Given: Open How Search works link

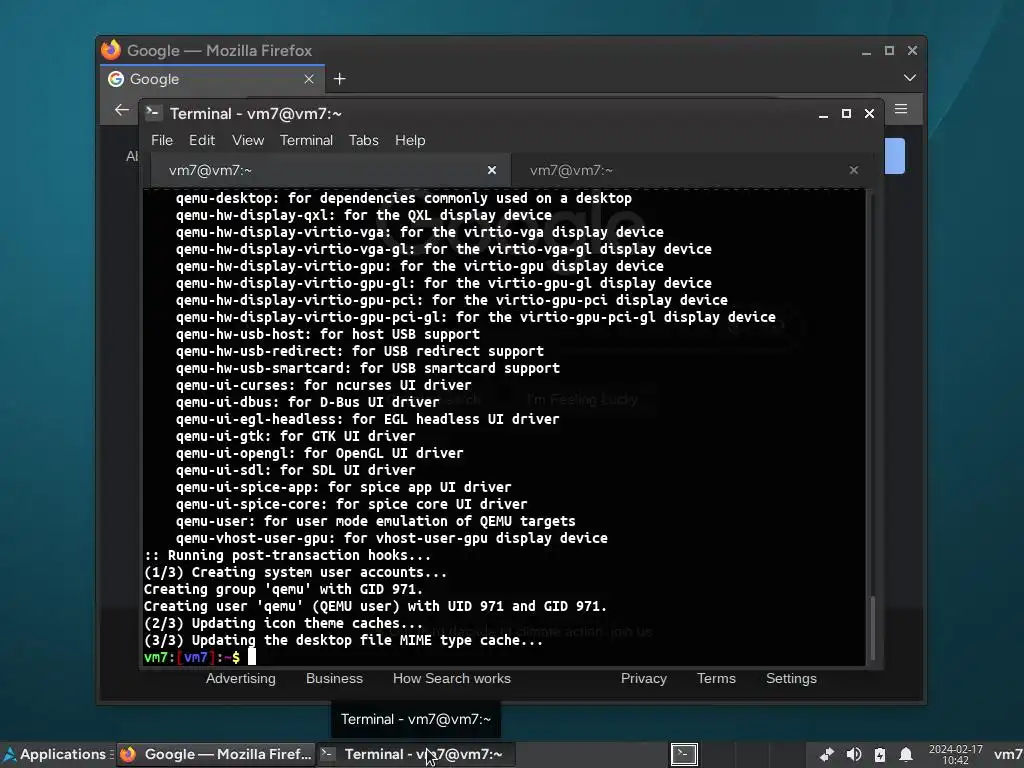Looking at the screenshot, I should point(452,679).
